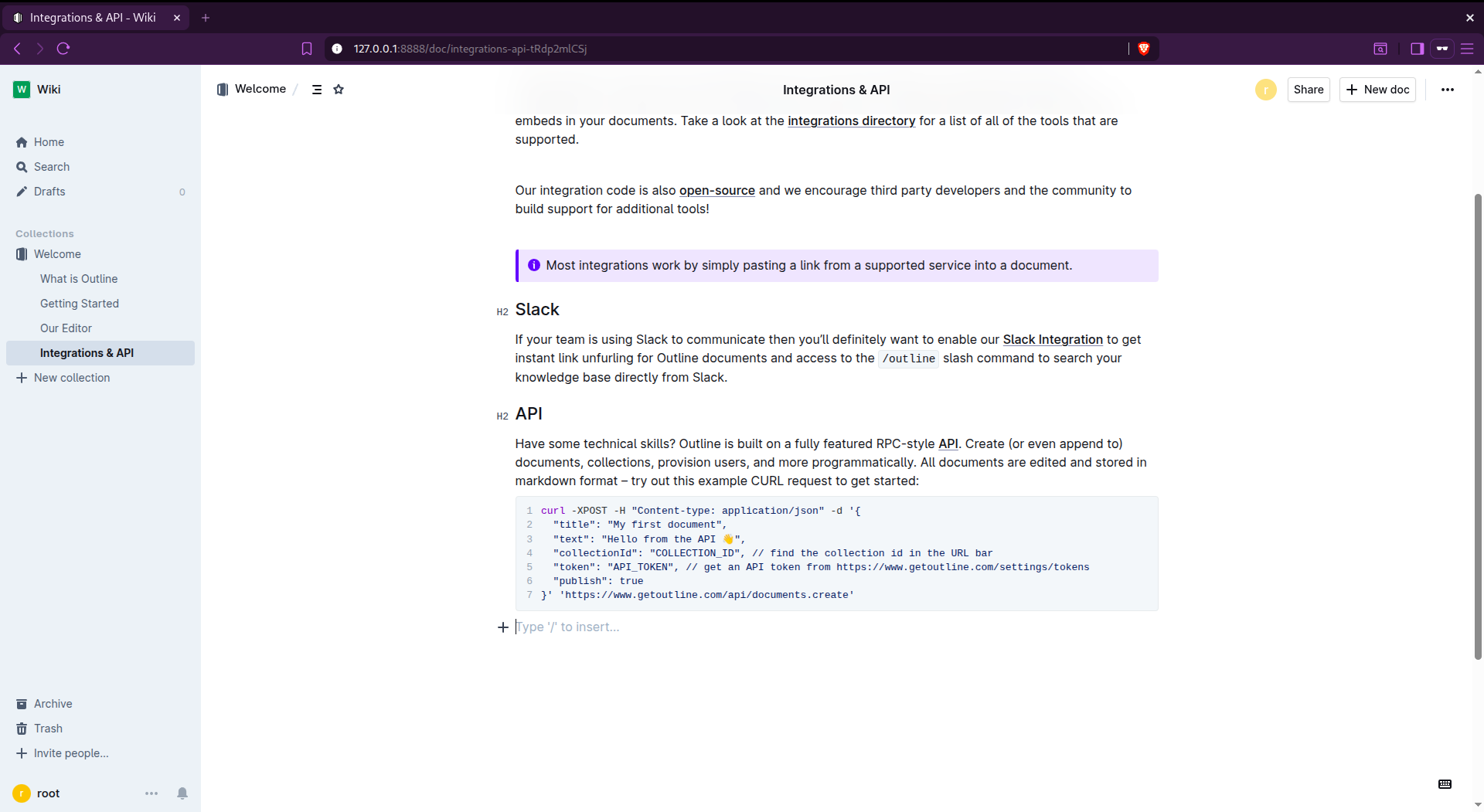Screen dimensions: 1484x812
Task: Go back in browser history
Action: pos(17,49)
